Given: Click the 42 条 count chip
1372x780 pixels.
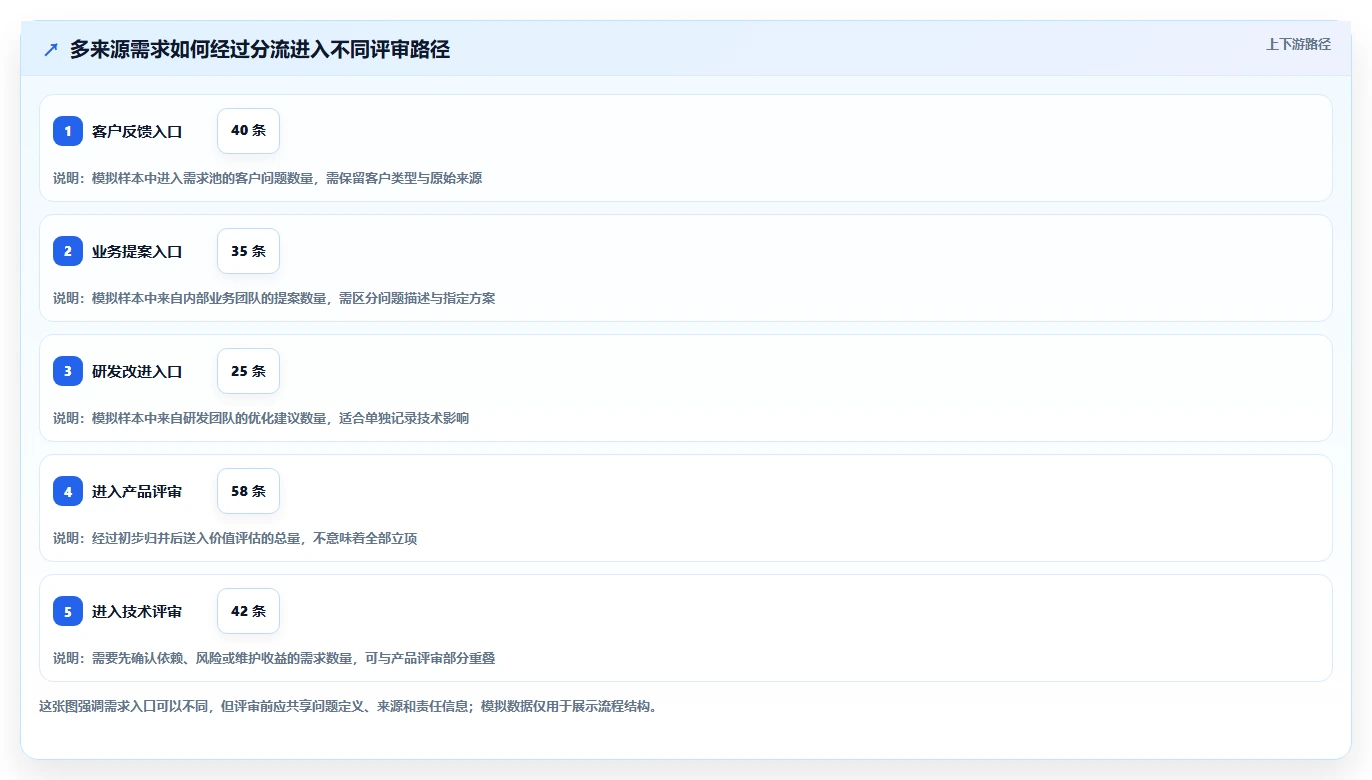Looking at the screenshot, I should 248,611.
